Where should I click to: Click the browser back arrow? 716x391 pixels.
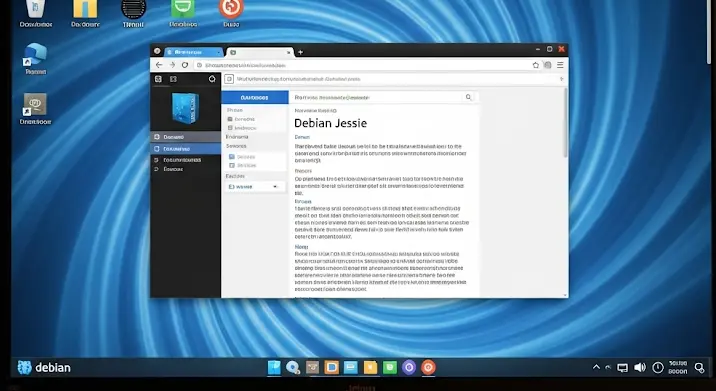point(159,65)
